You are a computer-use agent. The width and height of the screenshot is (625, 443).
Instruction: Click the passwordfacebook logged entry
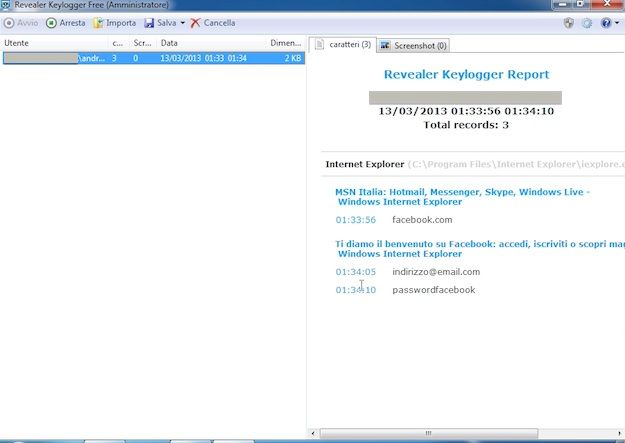tap(434, 290)
